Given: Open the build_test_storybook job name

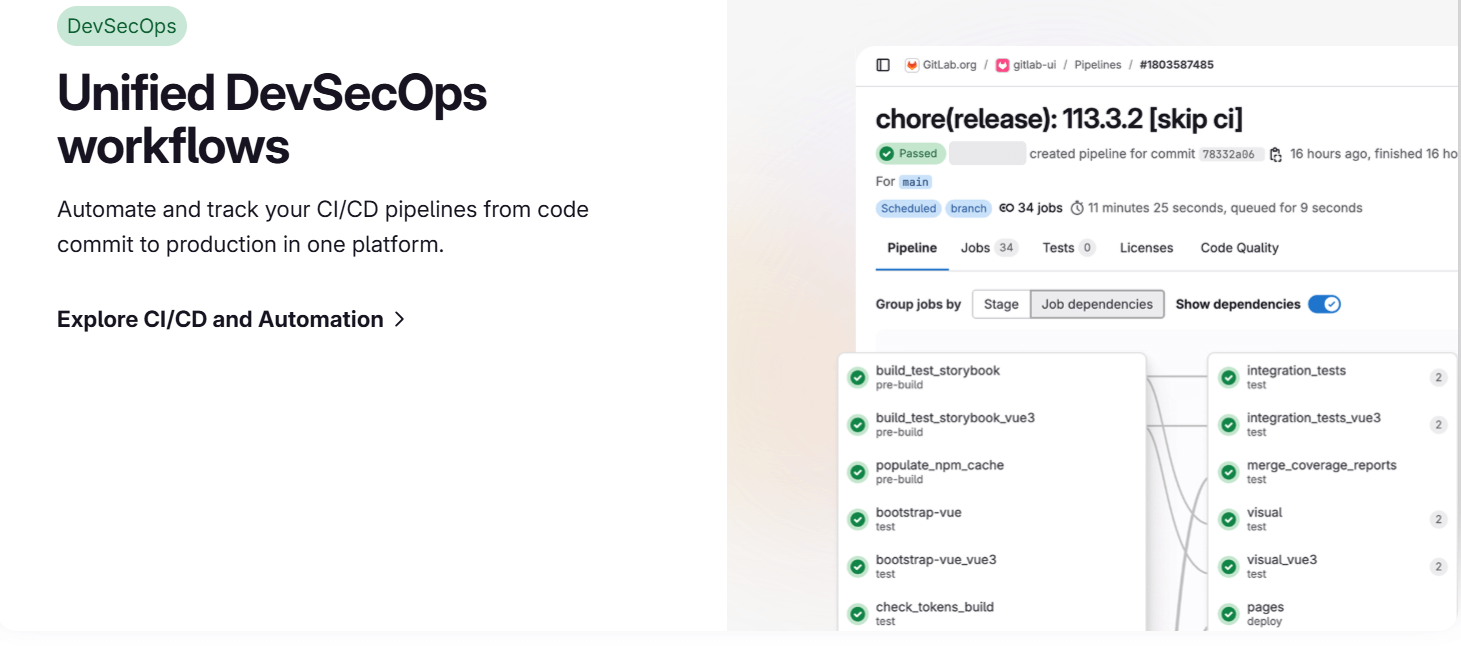Looking at the screenshot, I should coord(937,371).
